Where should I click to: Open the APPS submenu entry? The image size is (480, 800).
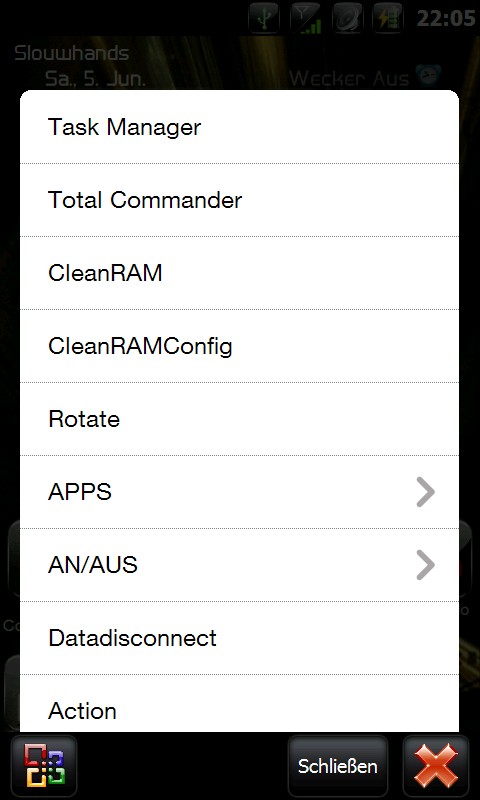point(239,492)
